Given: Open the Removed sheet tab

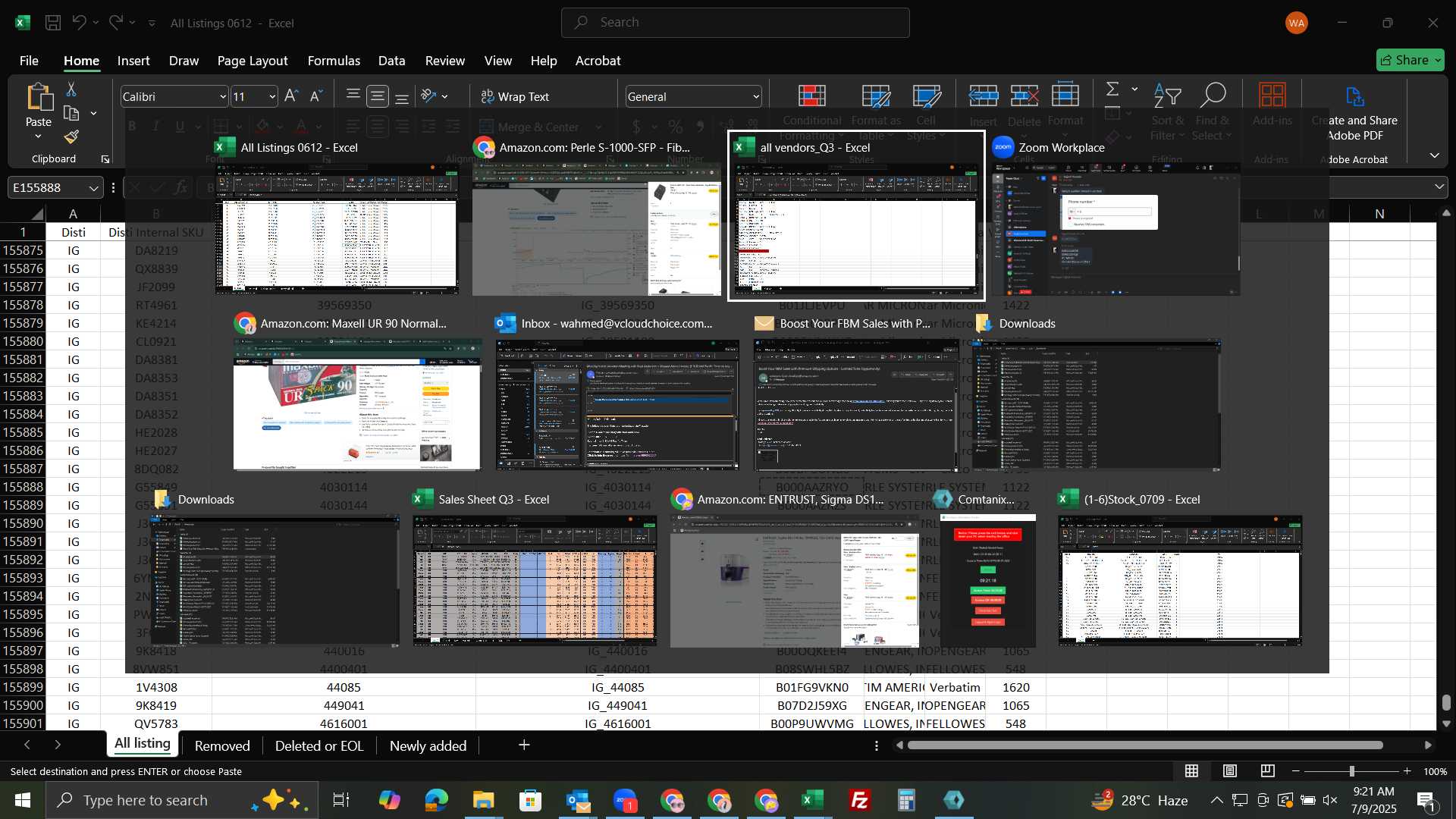Looking at the screenshot, I should (x=222, y=746).
